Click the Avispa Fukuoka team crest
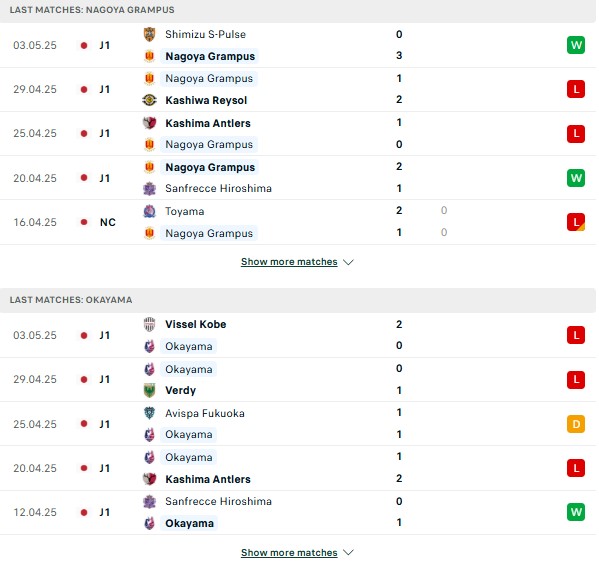Image resolution: width=599 pixels, height=573 pixels. coord(149,413)
